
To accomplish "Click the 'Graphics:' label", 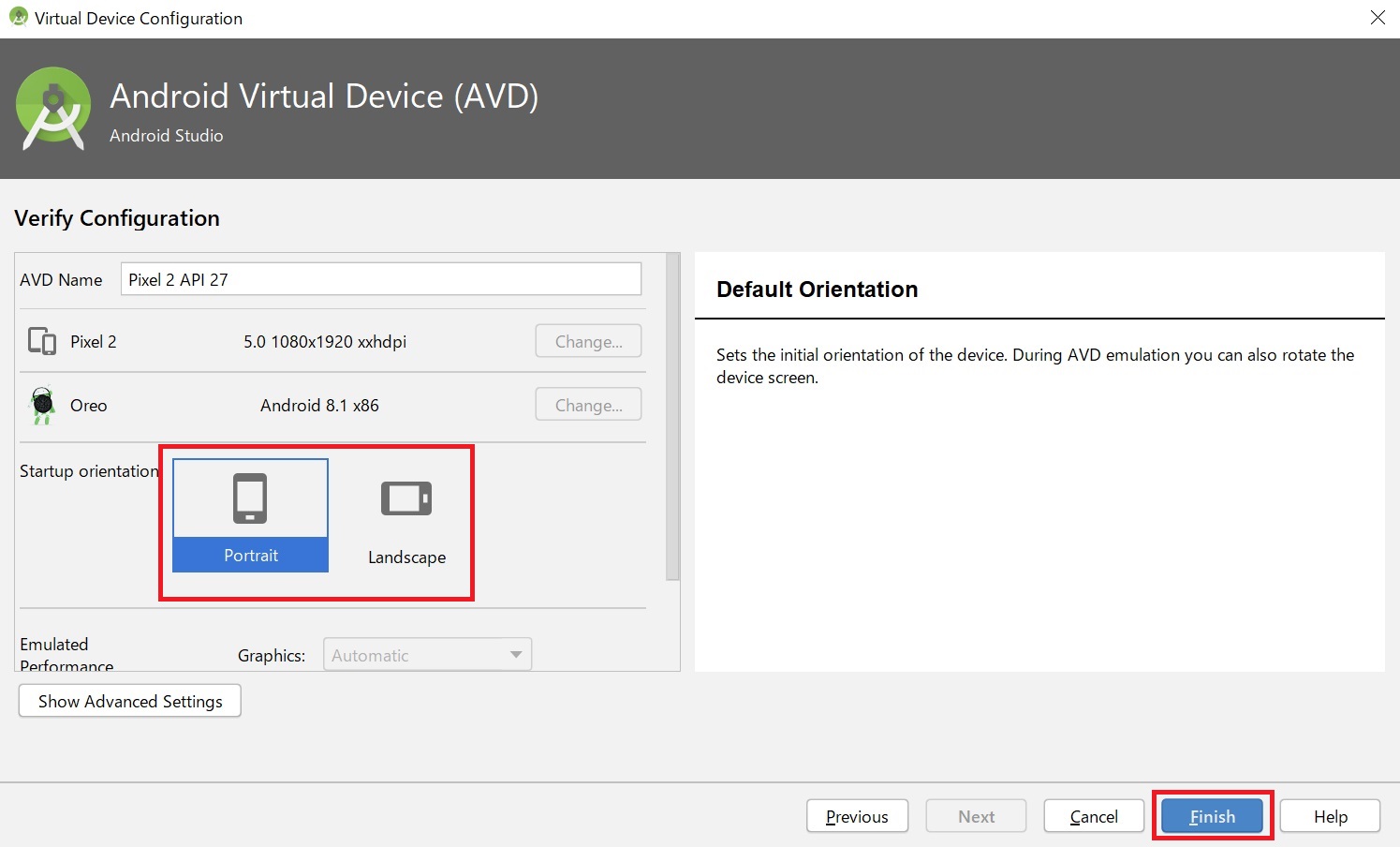I will [272, 656].
